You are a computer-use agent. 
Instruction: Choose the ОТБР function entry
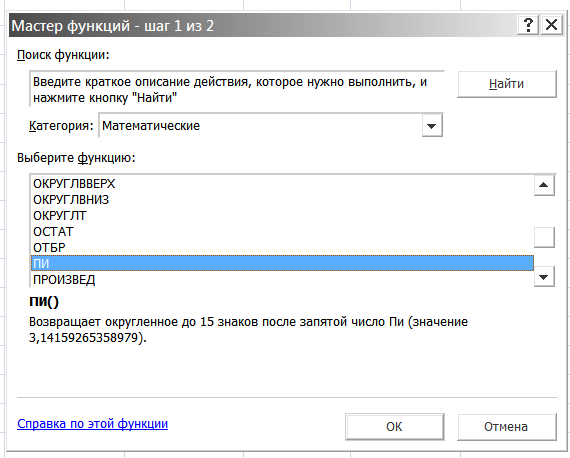click(x=282, y=248)
